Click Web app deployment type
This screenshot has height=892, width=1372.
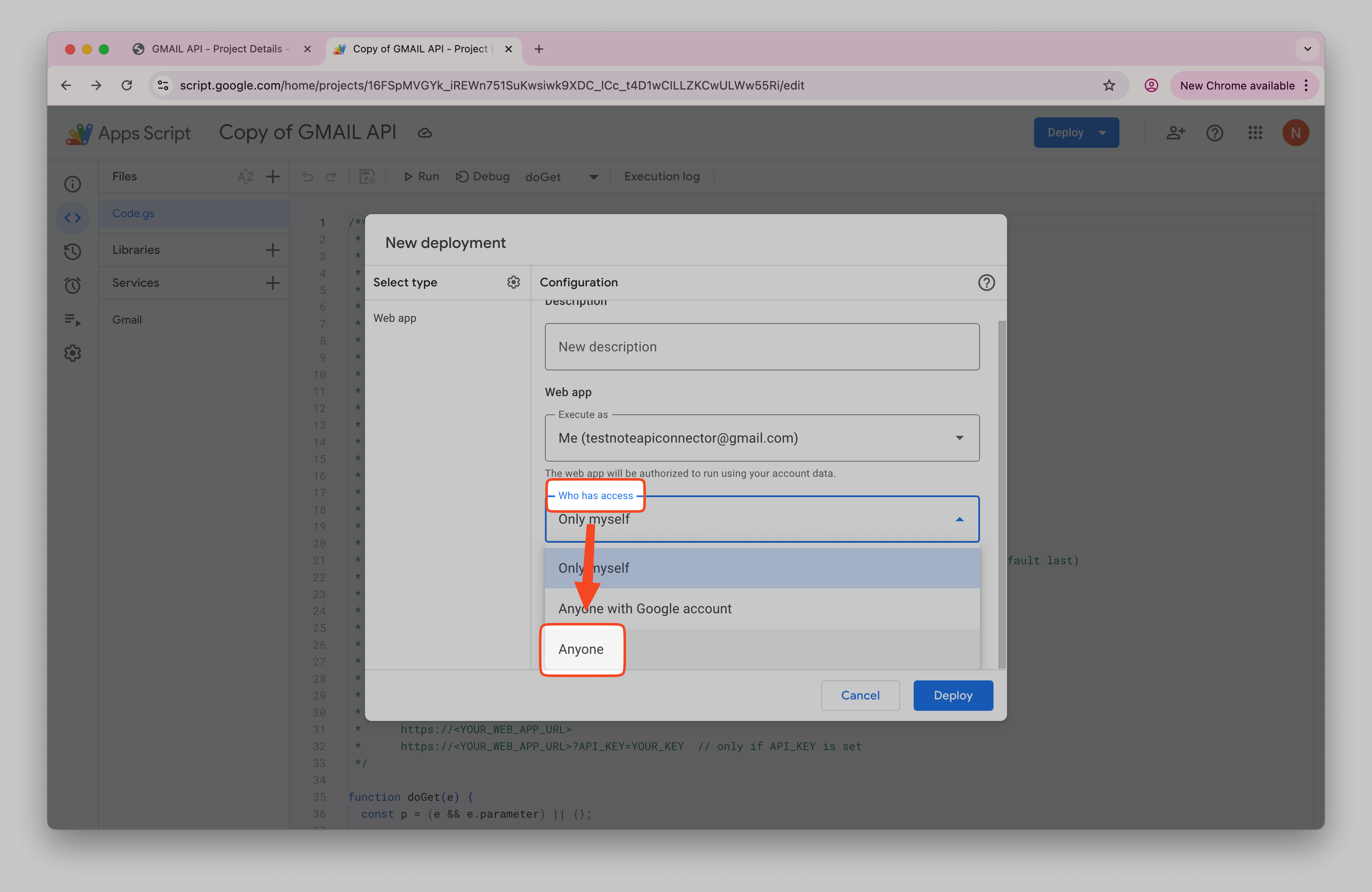coord(394,318)
